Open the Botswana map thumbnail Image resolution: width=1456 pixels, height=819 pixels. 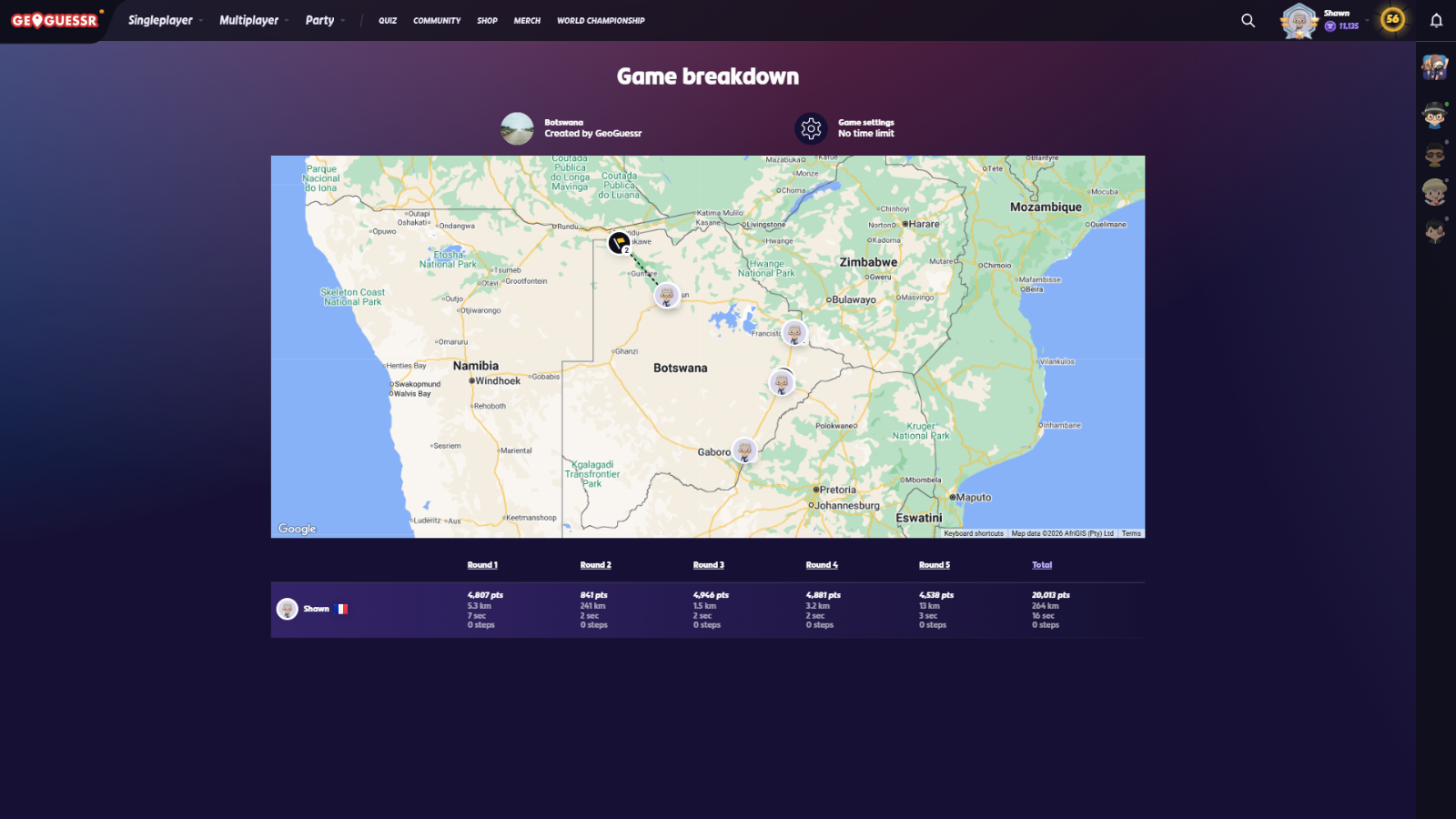coord(517,128)
